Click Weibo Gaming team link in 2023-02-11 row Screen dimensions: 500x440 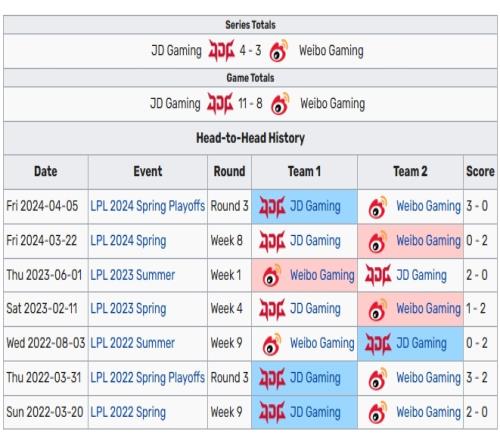pos(429,309)
